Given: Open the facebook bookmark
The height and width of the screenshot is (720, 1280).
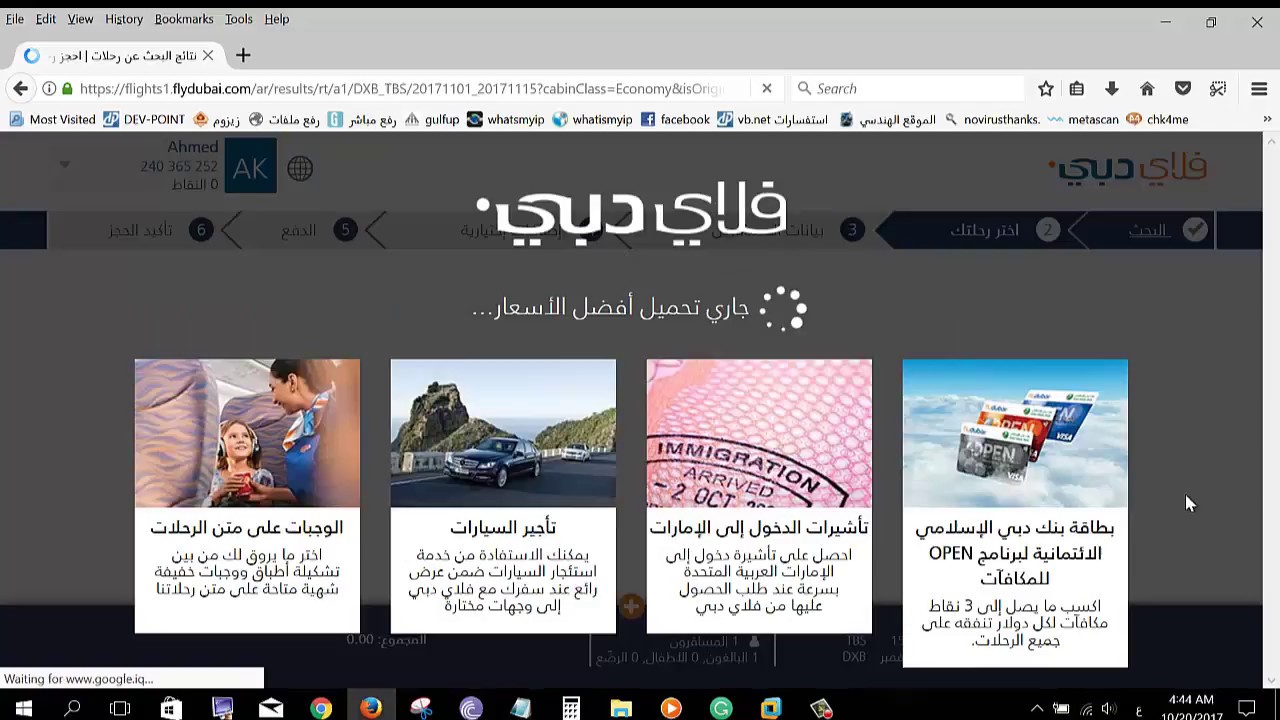Looking at the screenshot, I should point(675,120).
